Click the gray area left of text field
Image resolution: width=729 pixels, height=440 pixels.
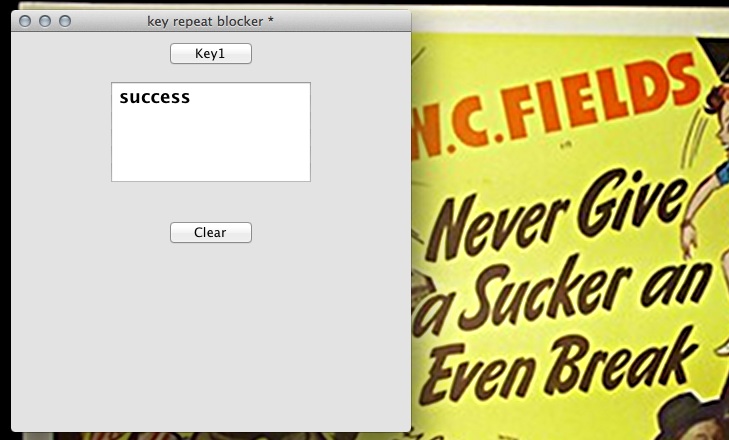point(61,132)
